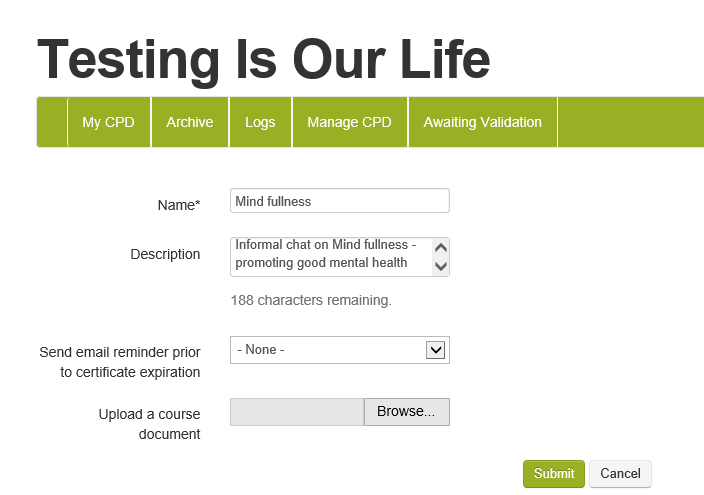The height and width of the screenshot is (495, 704).
Task: Switch to the Archive tab
Action: 190,122
